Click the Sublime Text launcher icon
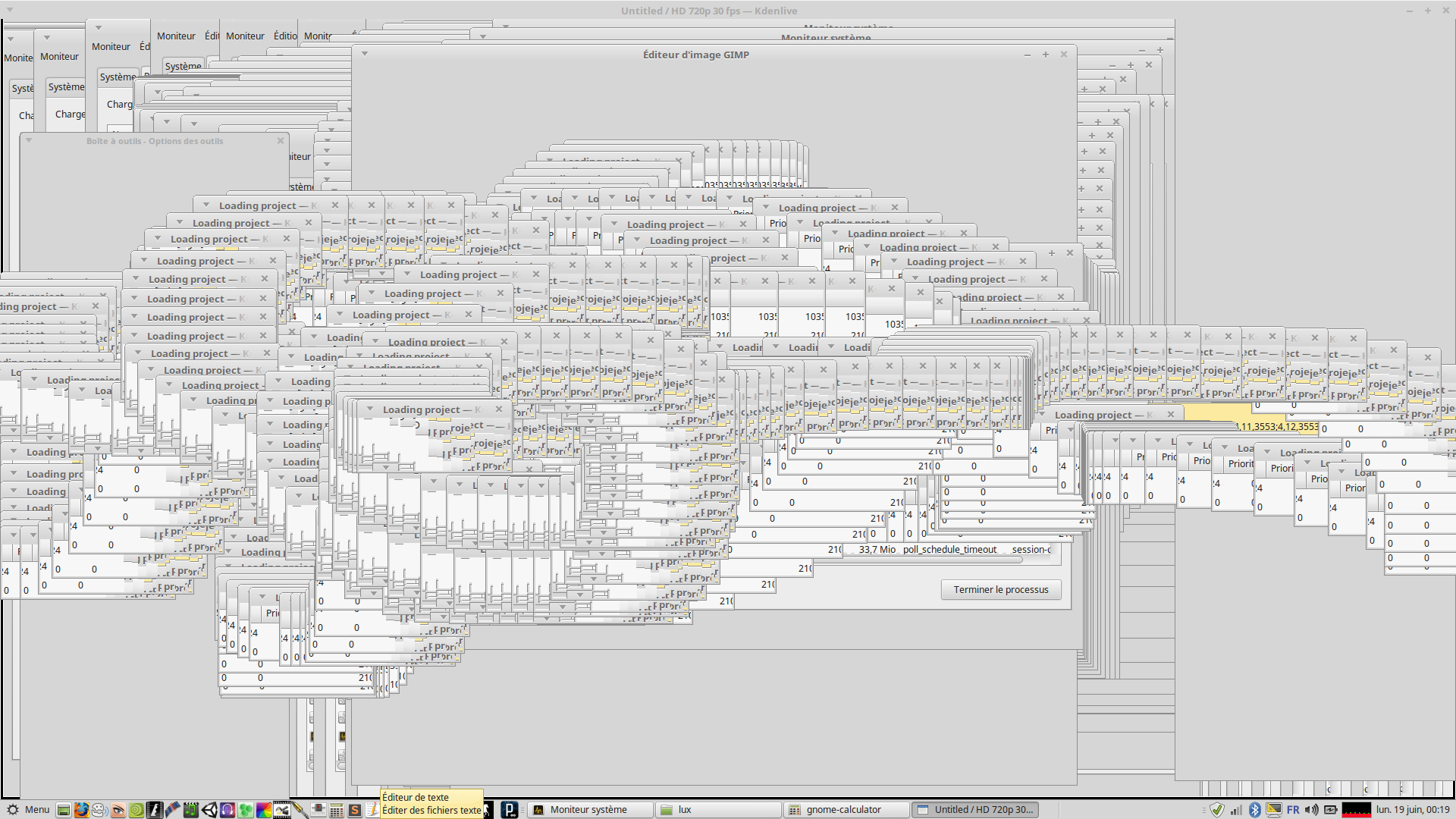 pyautogui.click(x=354, y=810)
